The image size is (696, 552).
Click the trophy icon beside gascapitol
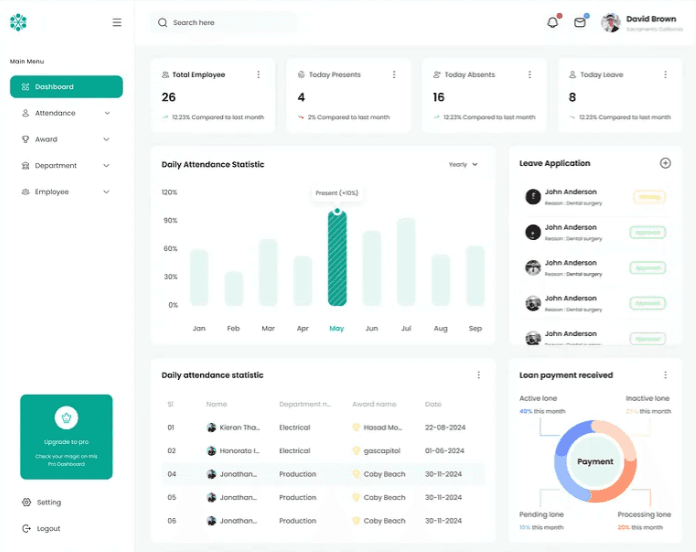356,451
